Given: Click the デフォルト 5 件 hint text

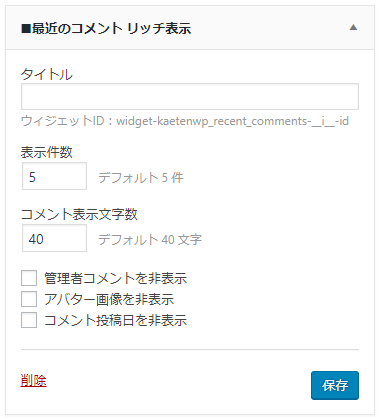Looking at the screenshot, I should click(x=141, y=177).
